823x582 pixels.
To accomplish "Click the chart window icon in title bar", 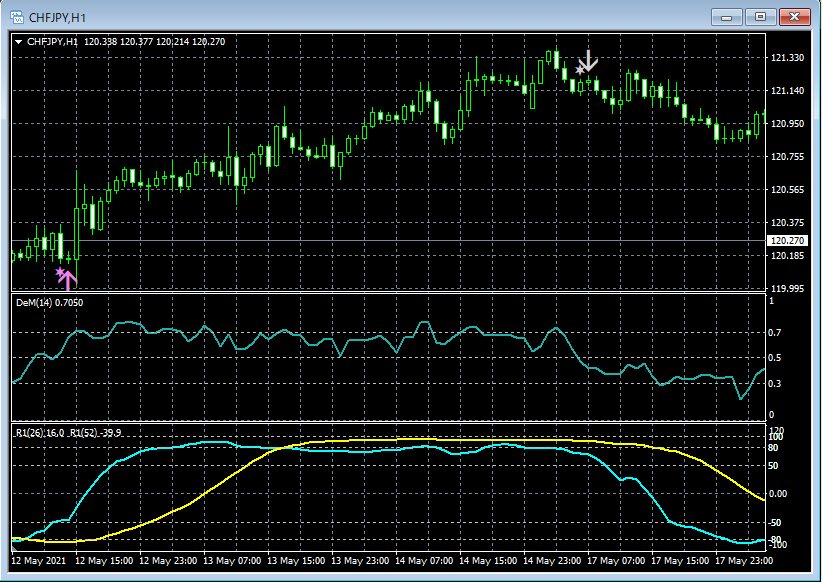I will tap(16, 16).
